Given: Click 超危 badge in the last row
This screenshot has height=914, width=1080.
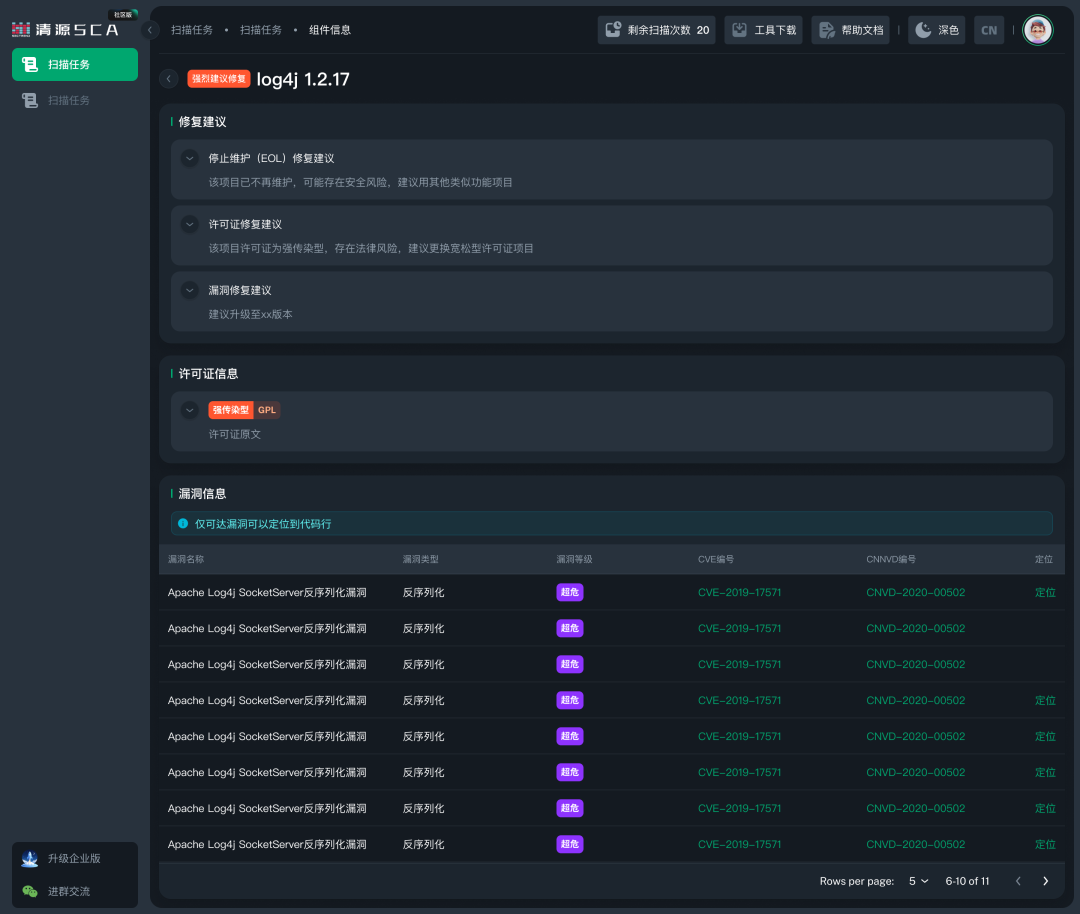Looking at the screenshot, I should point(570,844).
